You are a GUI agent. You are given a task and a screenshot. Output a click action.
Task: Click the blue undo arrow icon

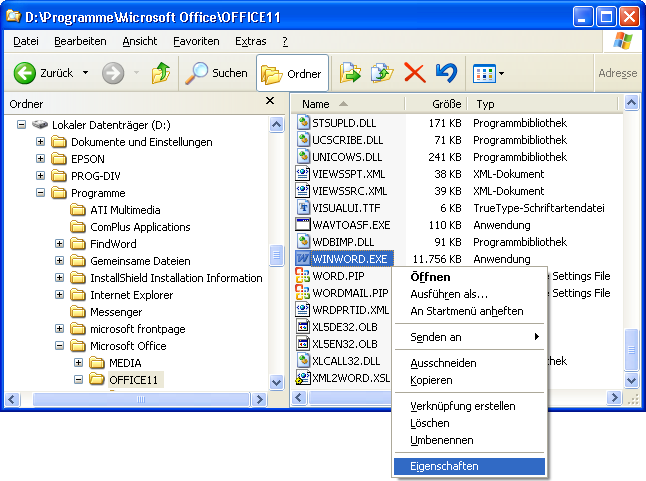(x=447, y=73)
